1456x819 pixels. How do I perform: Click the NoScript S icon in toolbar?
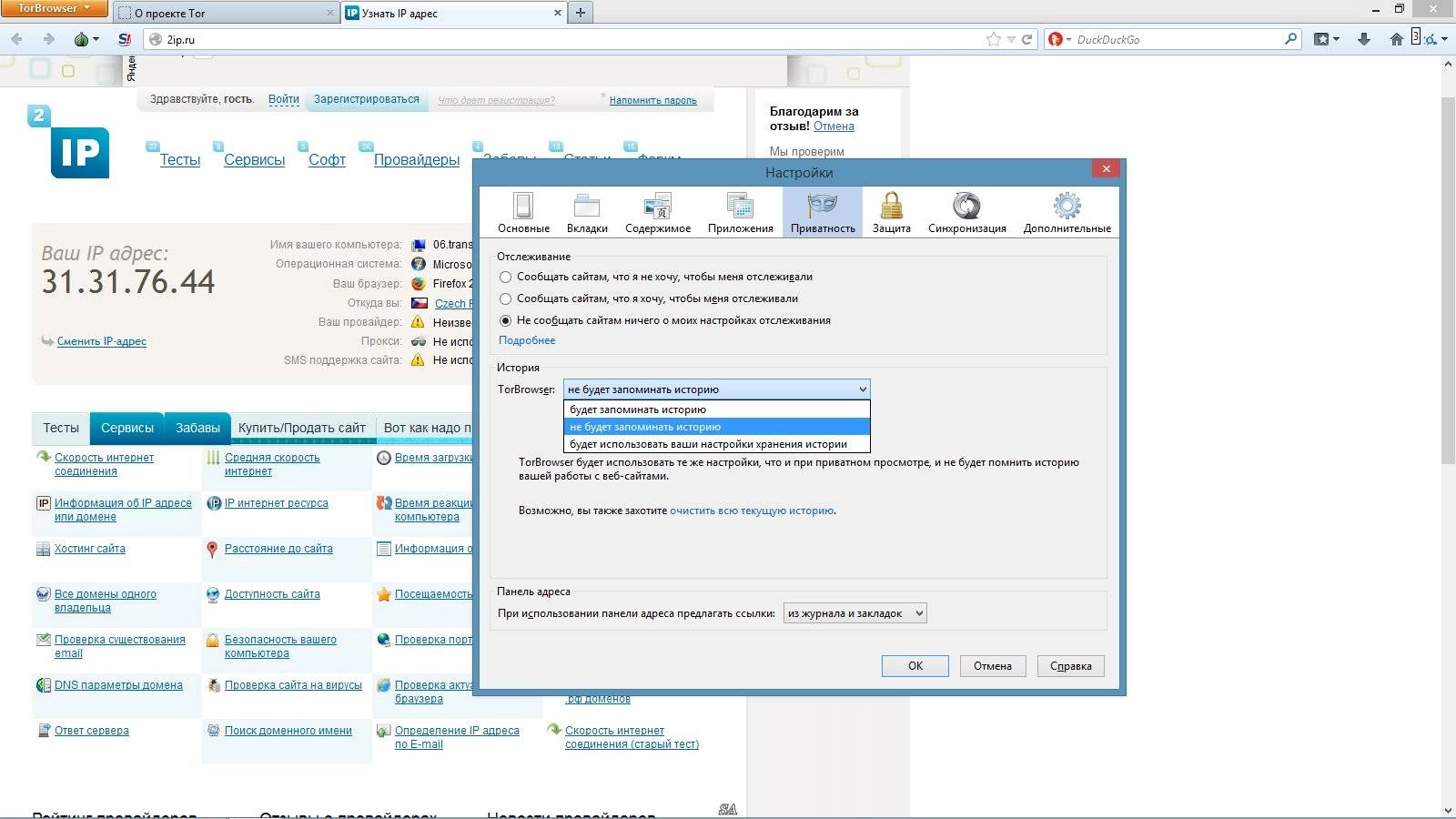click(x=125, y=39)
